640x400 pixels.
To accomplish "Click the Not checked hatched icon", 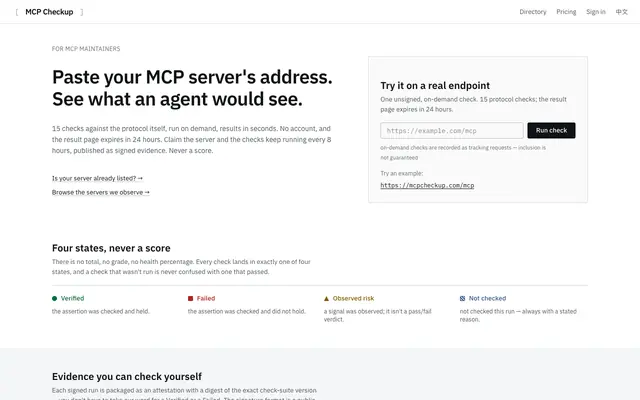I will 462,298.
